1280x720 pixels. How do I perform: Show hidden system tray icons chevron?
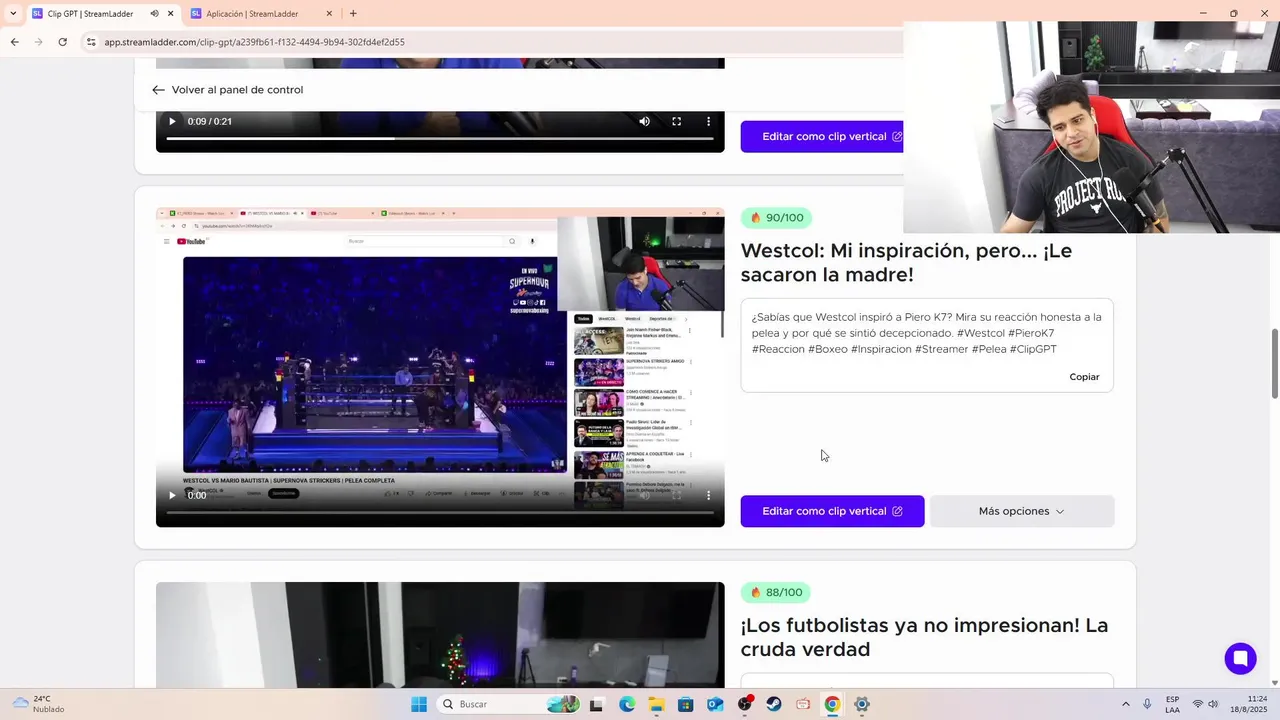click(1126, 704)
